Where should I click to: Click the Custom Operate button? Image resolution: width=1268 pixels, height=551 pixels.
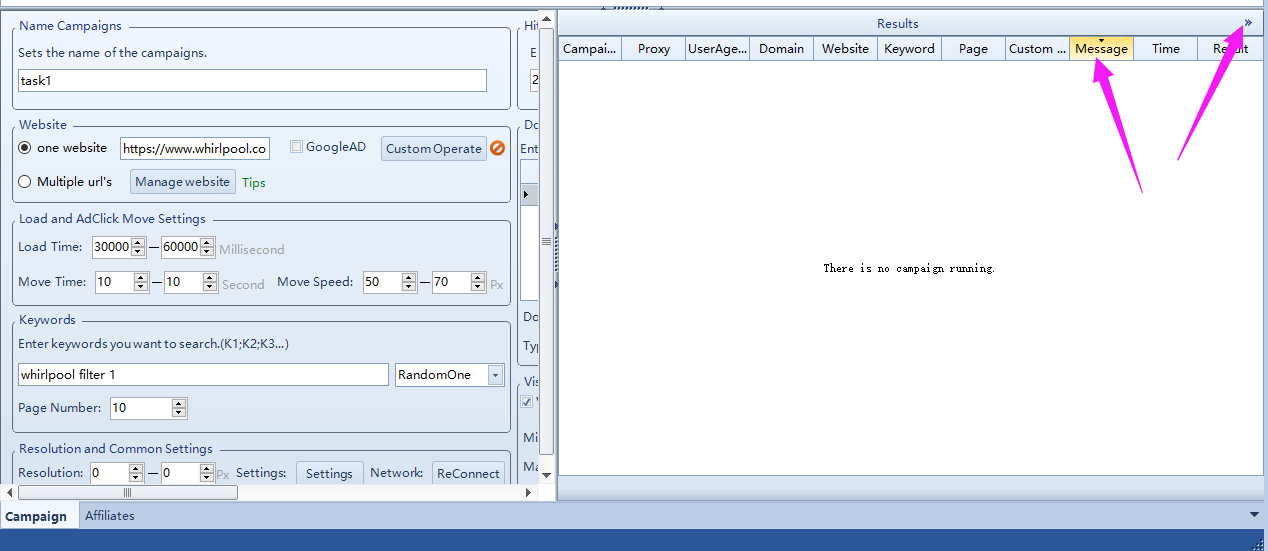[x=433, y=148]
